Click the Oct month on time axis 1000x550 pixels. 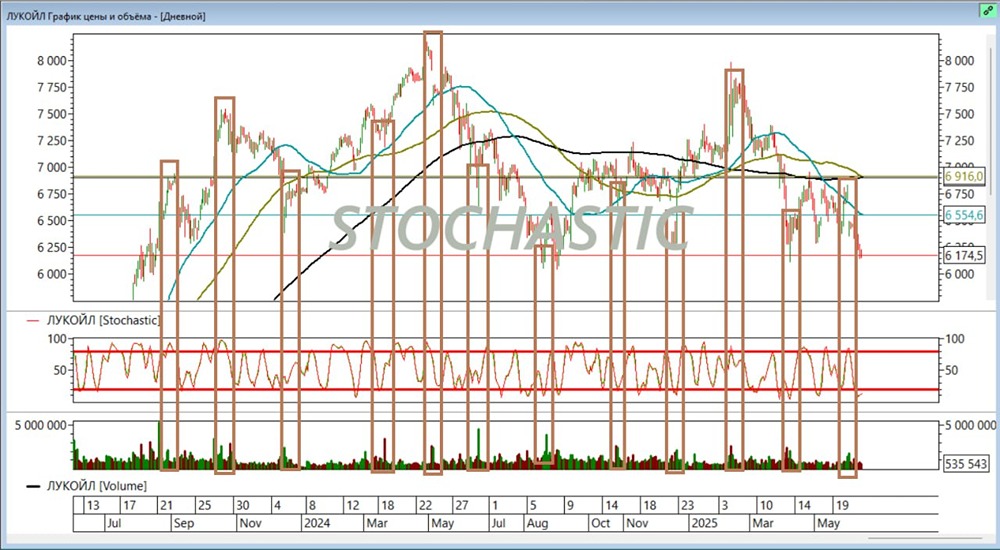tap(600, 522)
